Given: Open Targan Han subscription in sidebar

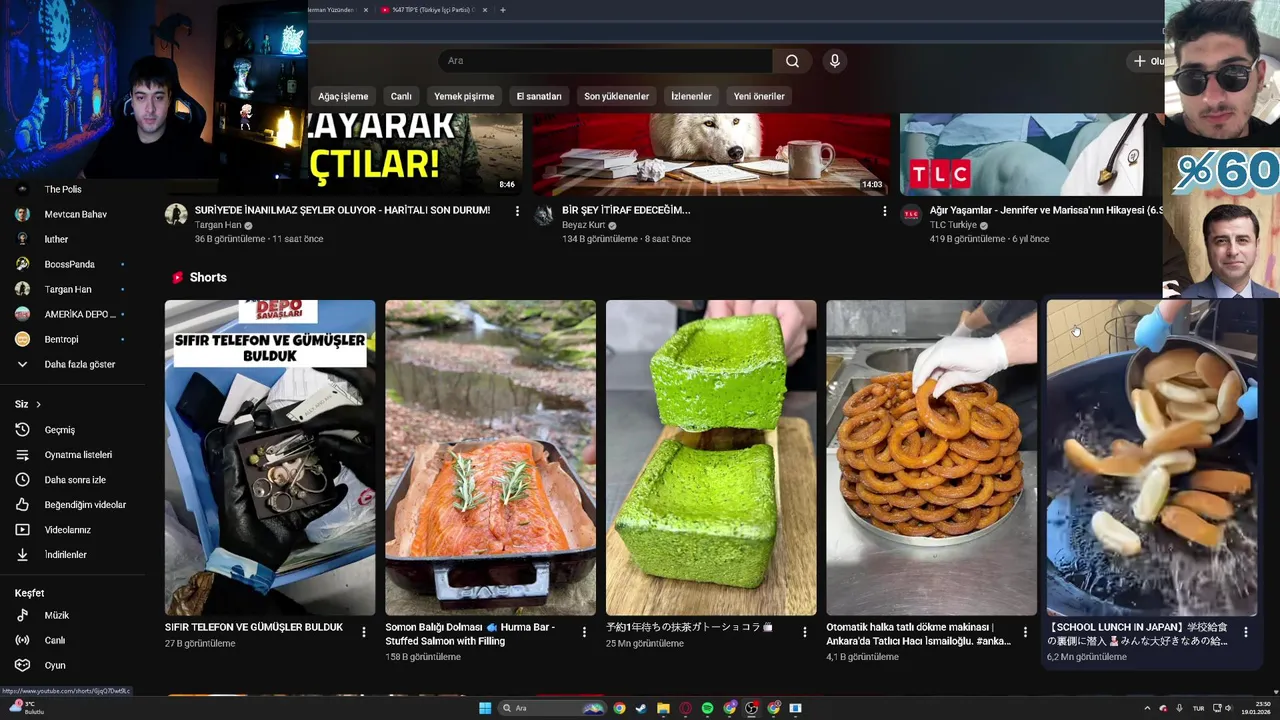Looking at the screenshot, I should [x=67, y=290].
